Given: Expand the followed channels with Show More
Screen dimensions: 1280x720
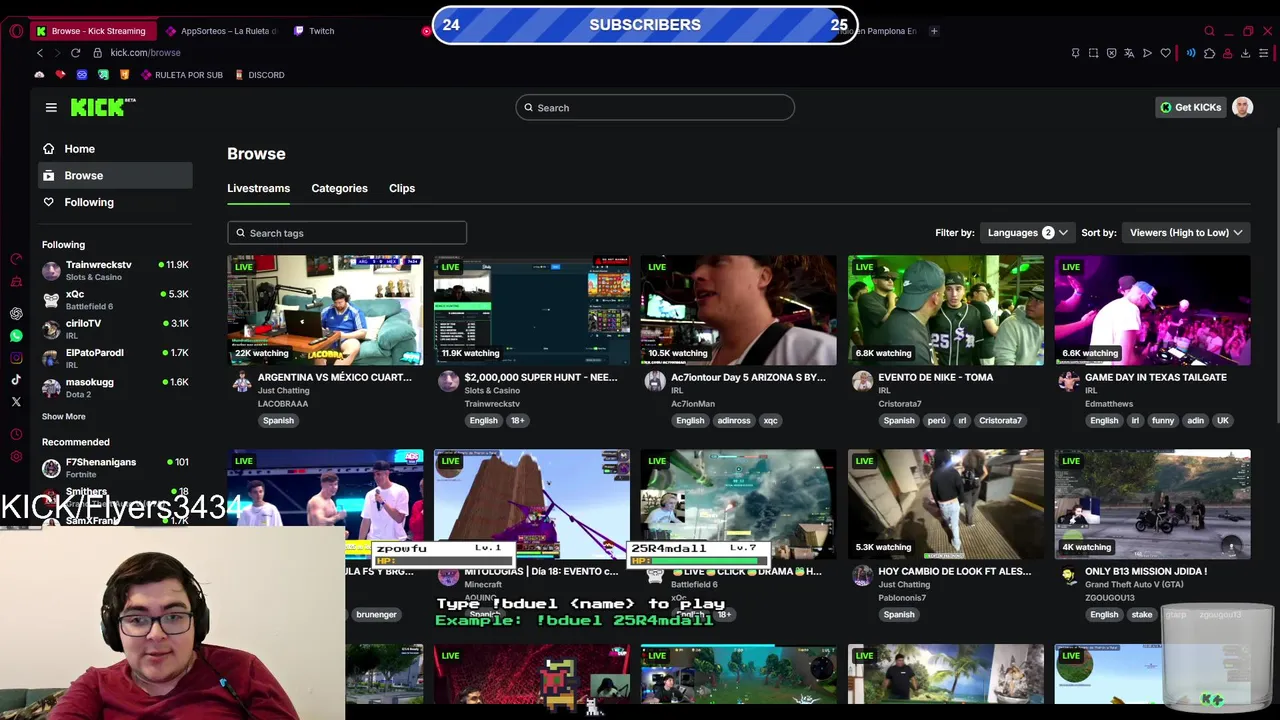Looking at the screenshot, I should point(63,416).
